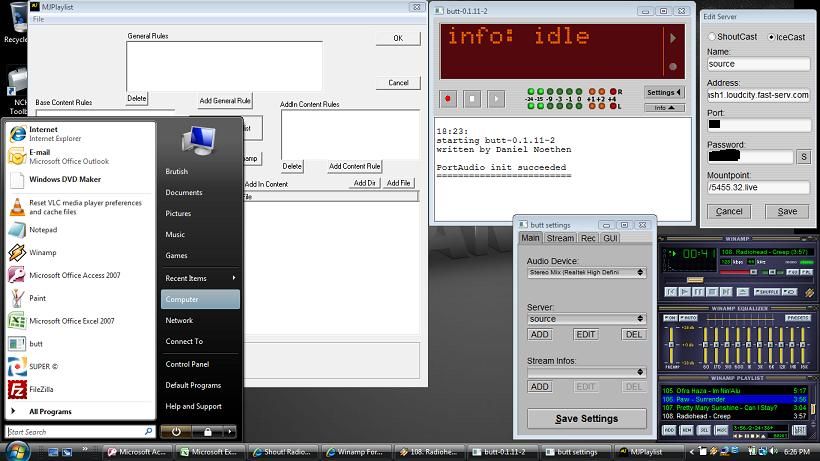
Task: Select the ShoutCast radio button
Action: (x=712, y=37)
